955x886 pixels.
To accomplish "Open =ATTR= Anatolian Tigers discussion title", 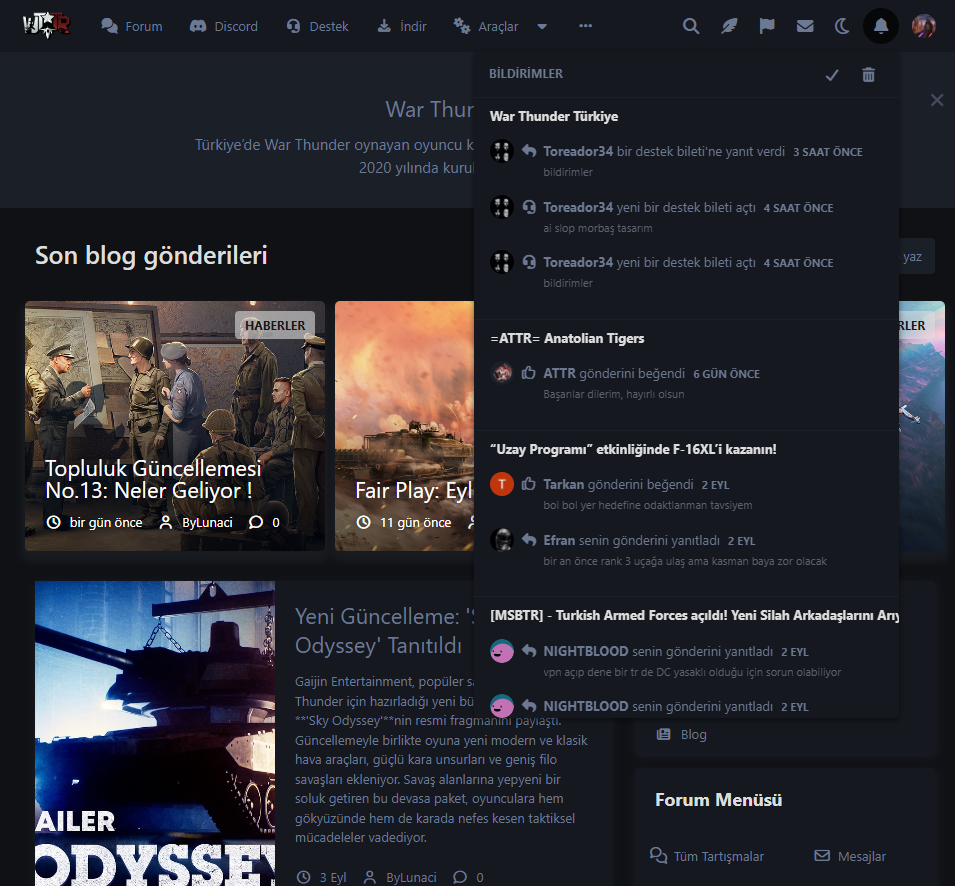I will coord(567,339).
